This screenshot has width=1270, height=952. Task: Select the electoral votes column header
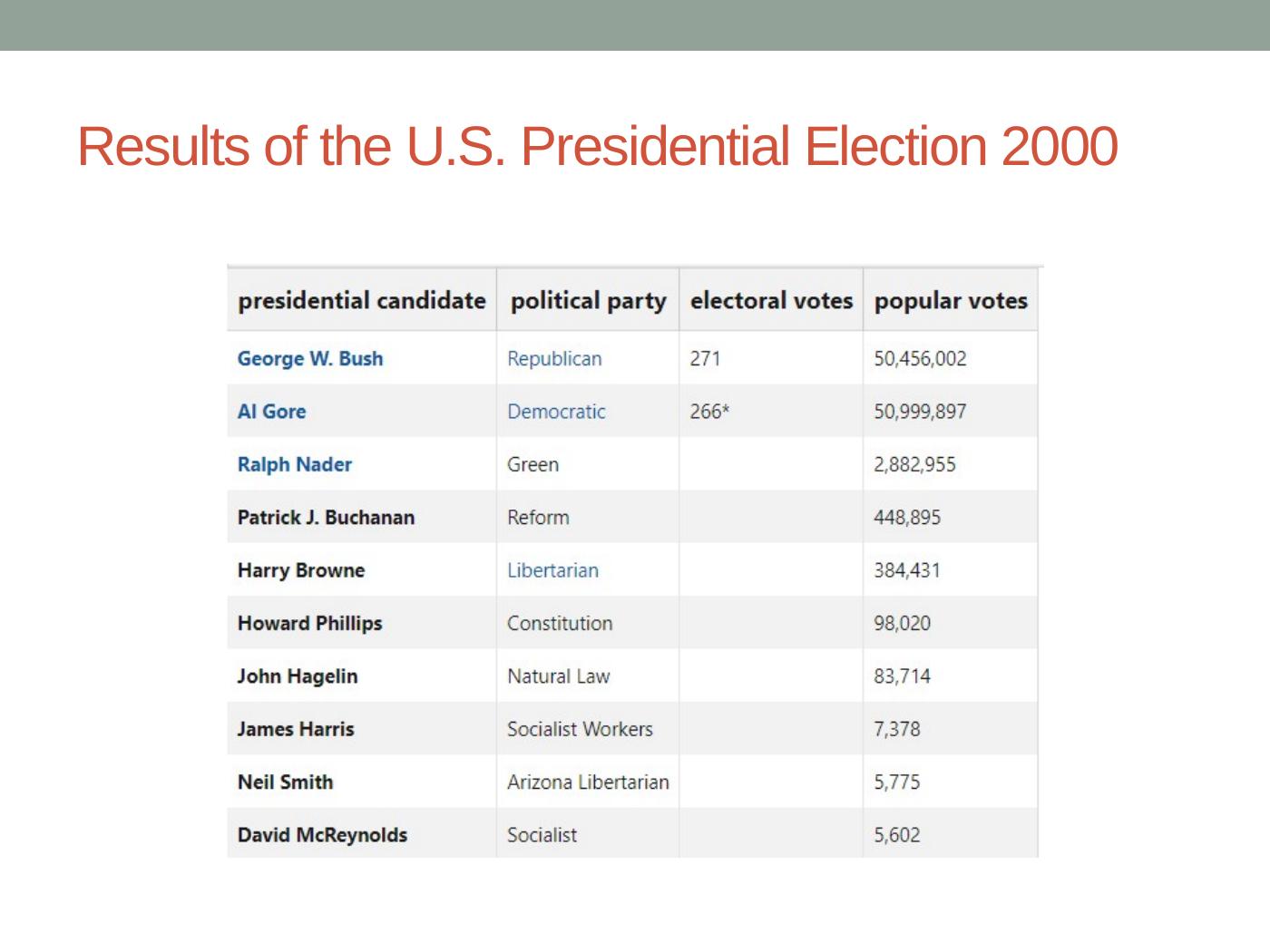[x=771, y=301]
